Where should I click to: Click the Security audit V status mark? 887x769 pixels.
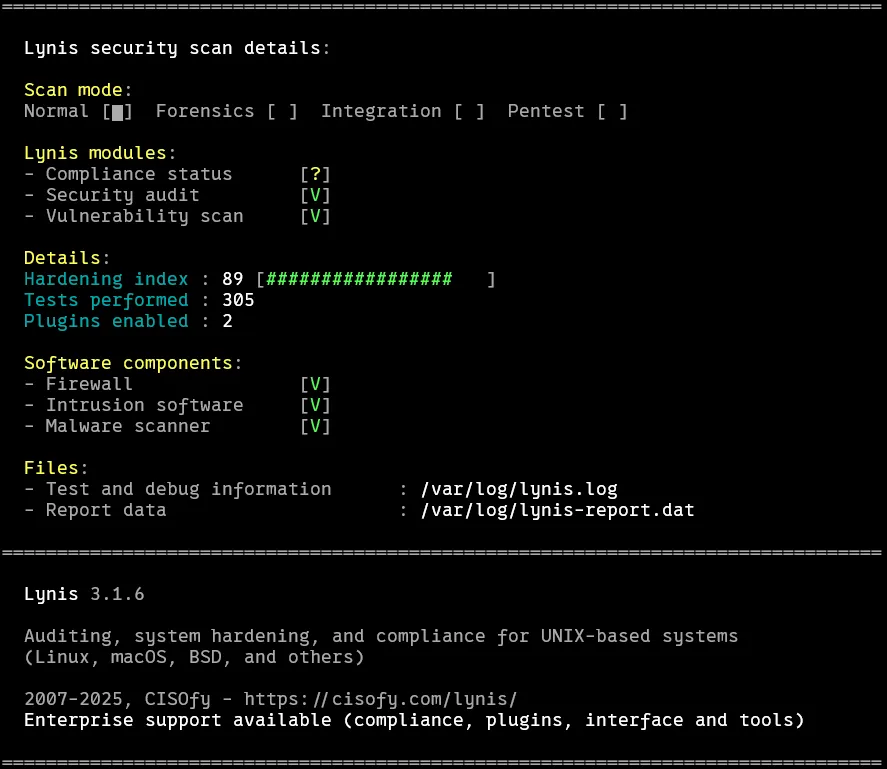coord(315,196)
